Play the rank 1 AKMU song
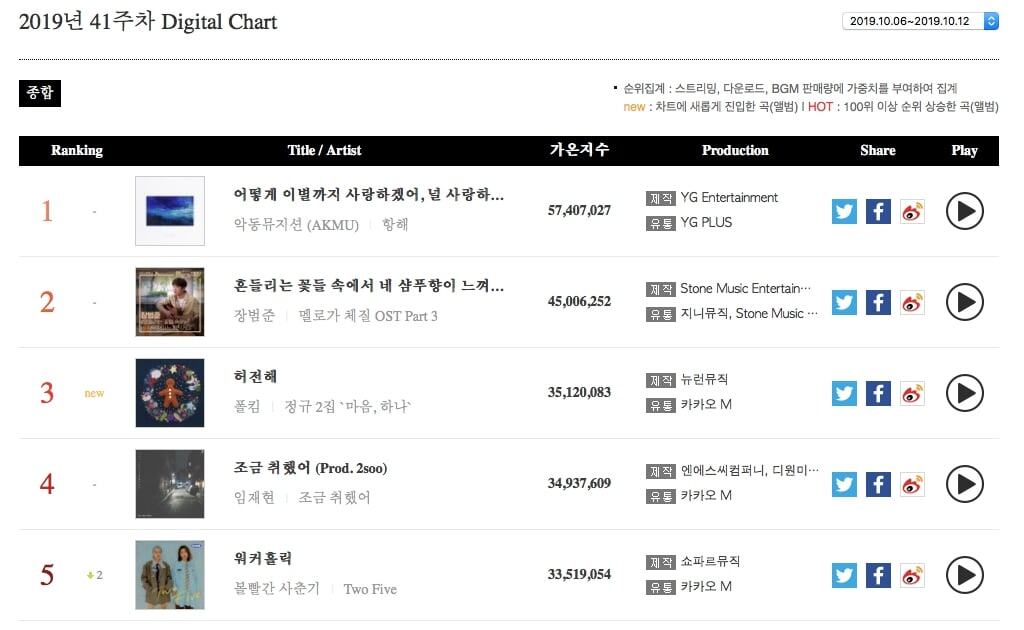The height and width of the screenshot is (630, 1024). coord(964,211)
